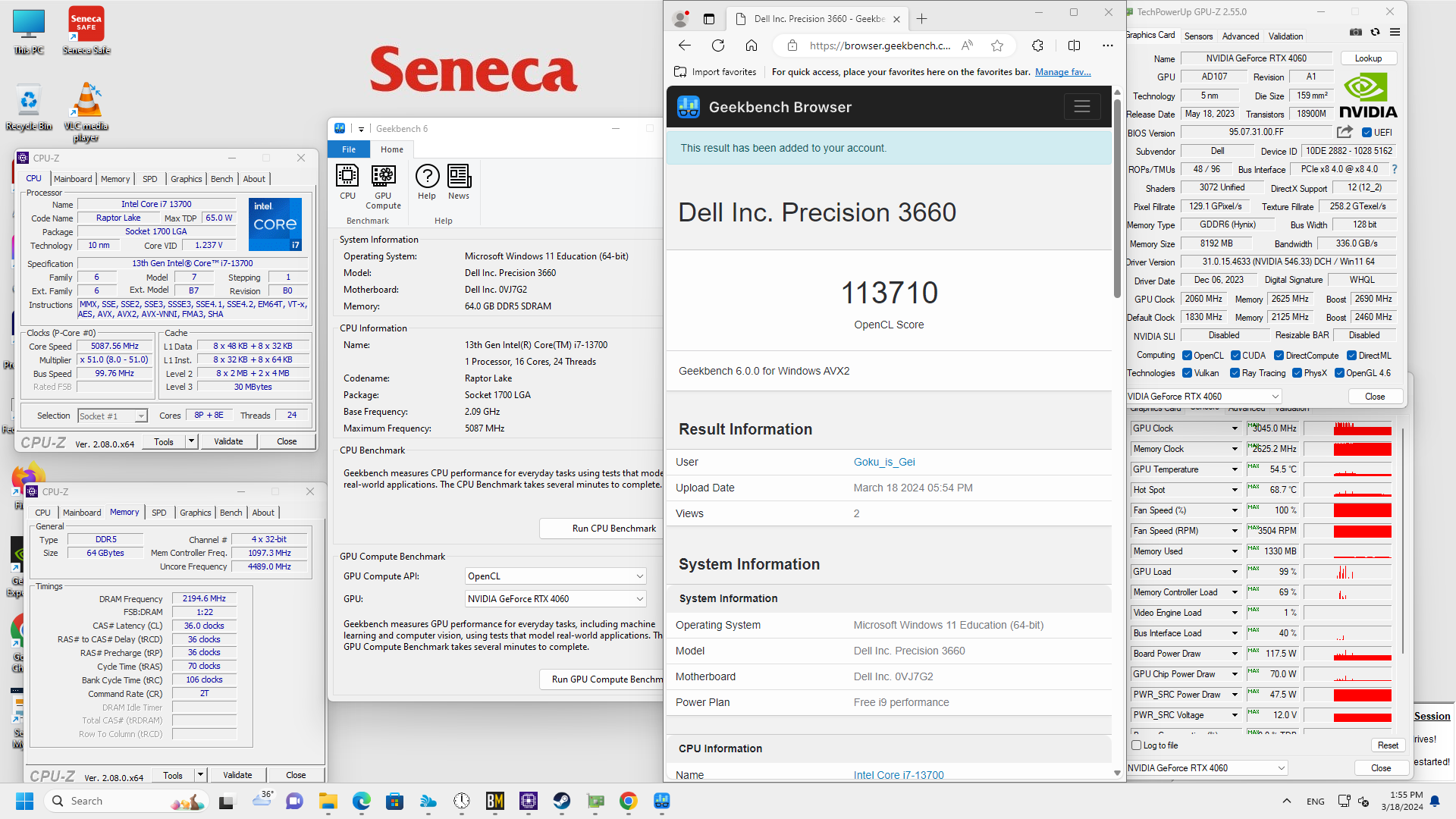Open a new Edge tab
The width and height of the screenshot is (1456, 819).
(922, 19)
